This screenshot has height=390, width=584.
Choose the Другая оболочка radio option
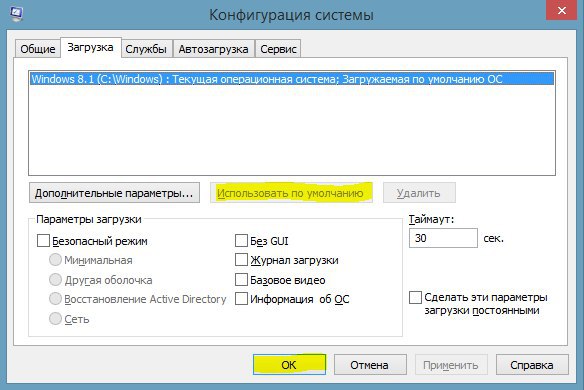55,279
